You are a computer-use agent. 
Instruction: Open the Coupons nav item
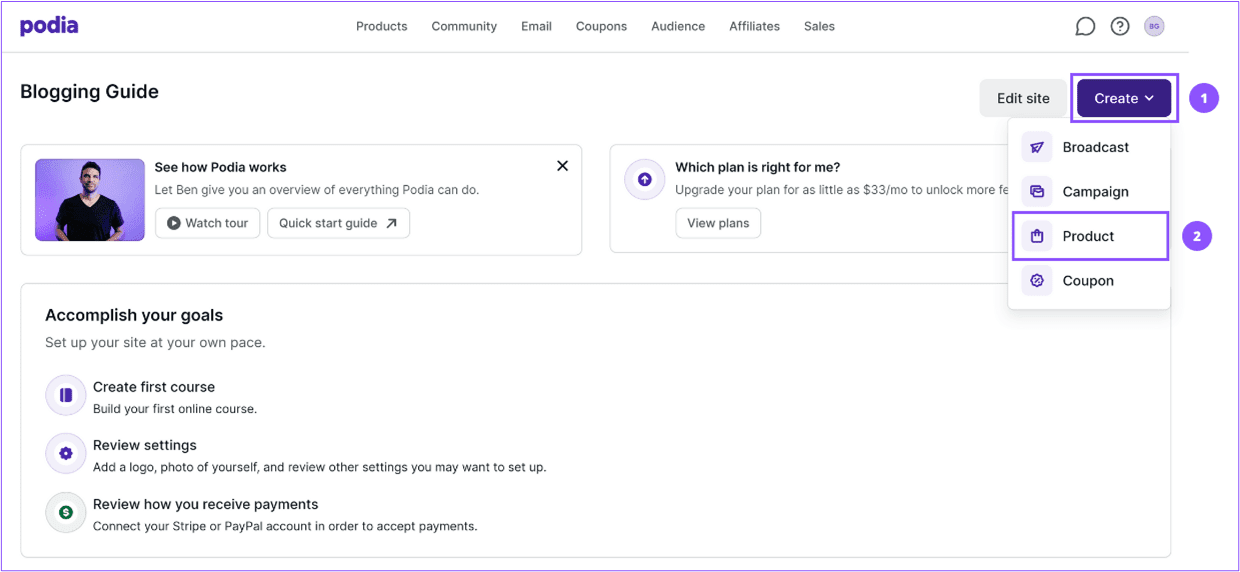click(601, 26)
